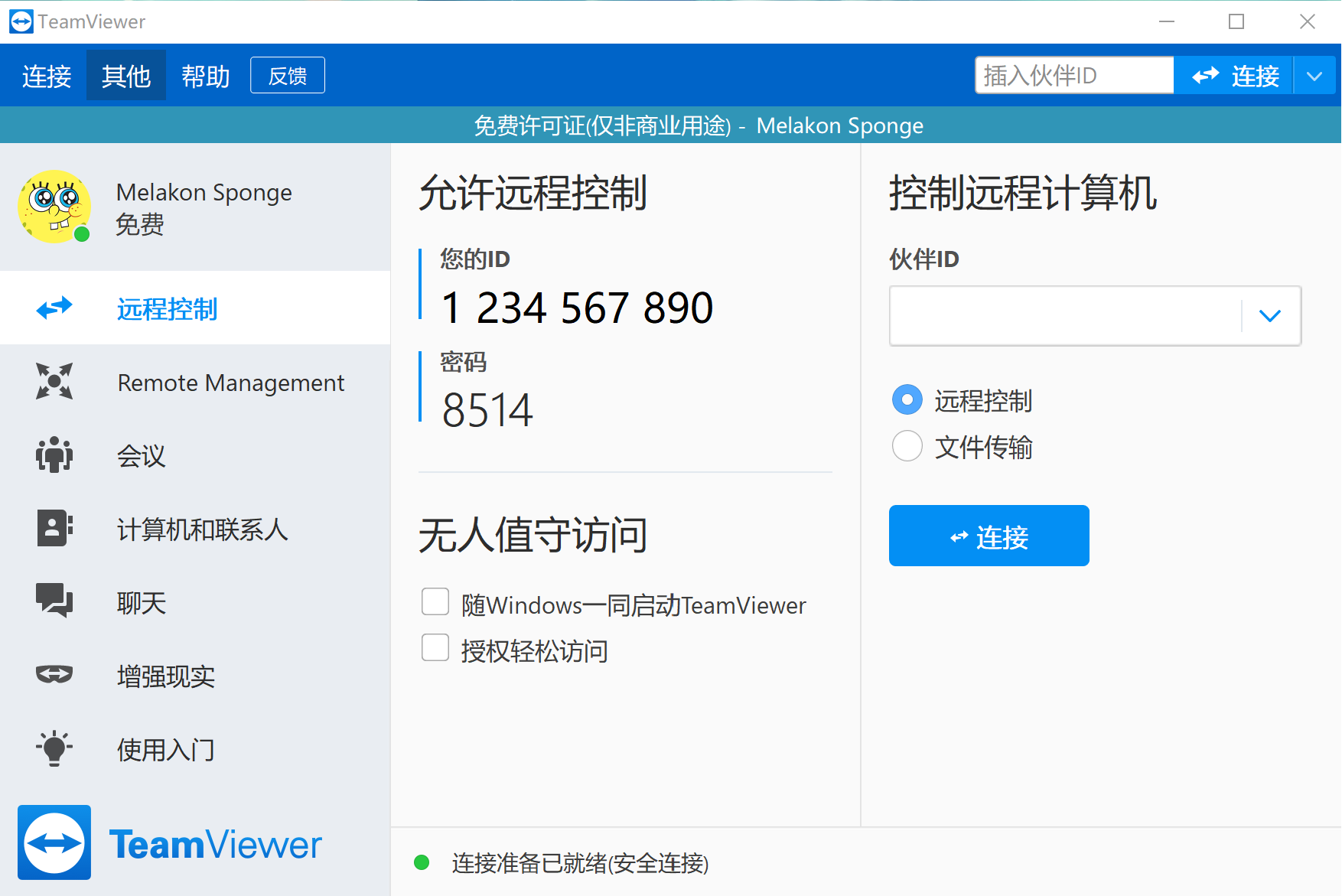Screen dimensions: 1342x896
Task: Open 计算机和联系人 panel
Action: [54, 528]
